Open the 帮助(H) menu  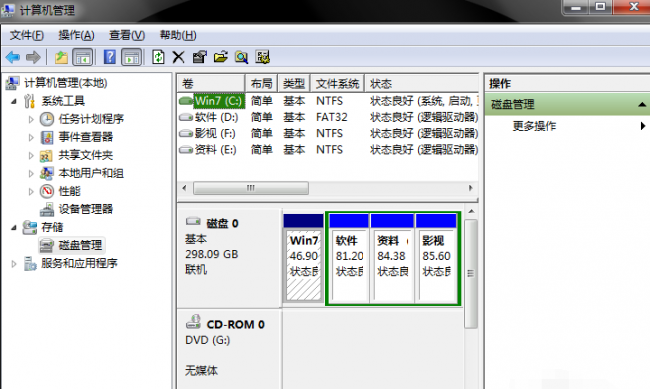(x=178, y=35)
